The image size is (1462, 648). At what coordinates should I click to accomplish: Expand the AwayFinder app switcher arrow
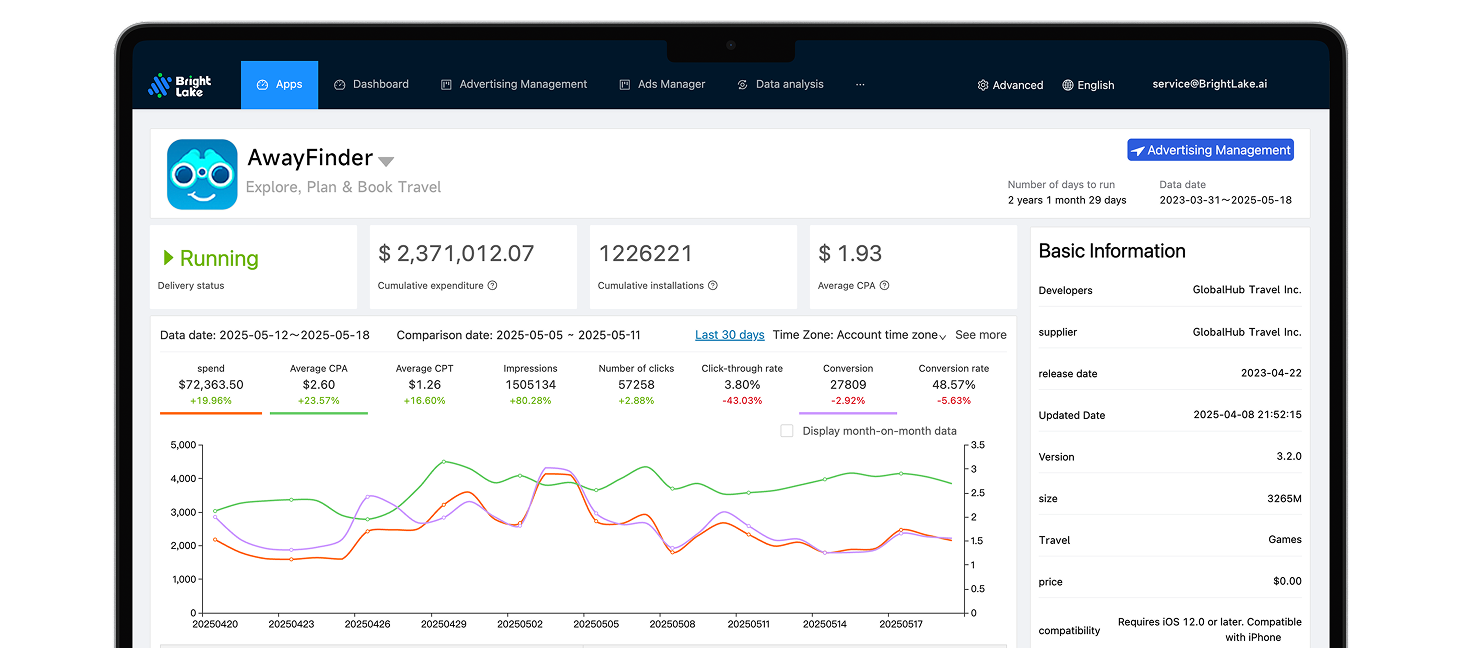386,161
